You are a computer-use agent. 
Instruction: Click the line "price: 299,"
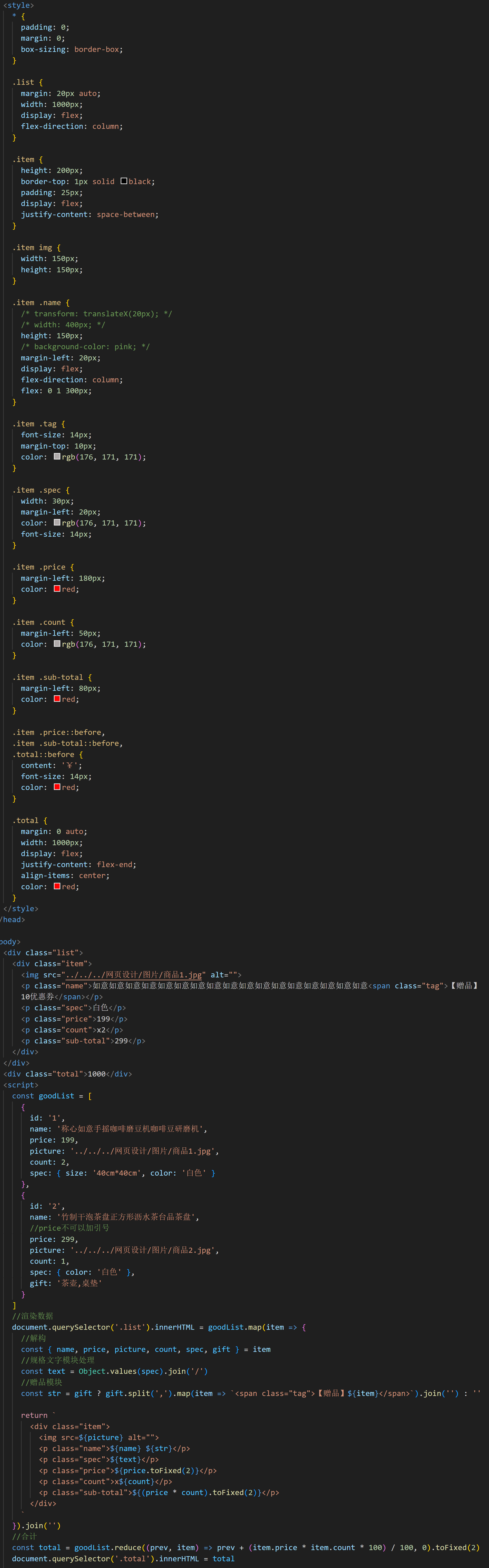pos(54,1239)
